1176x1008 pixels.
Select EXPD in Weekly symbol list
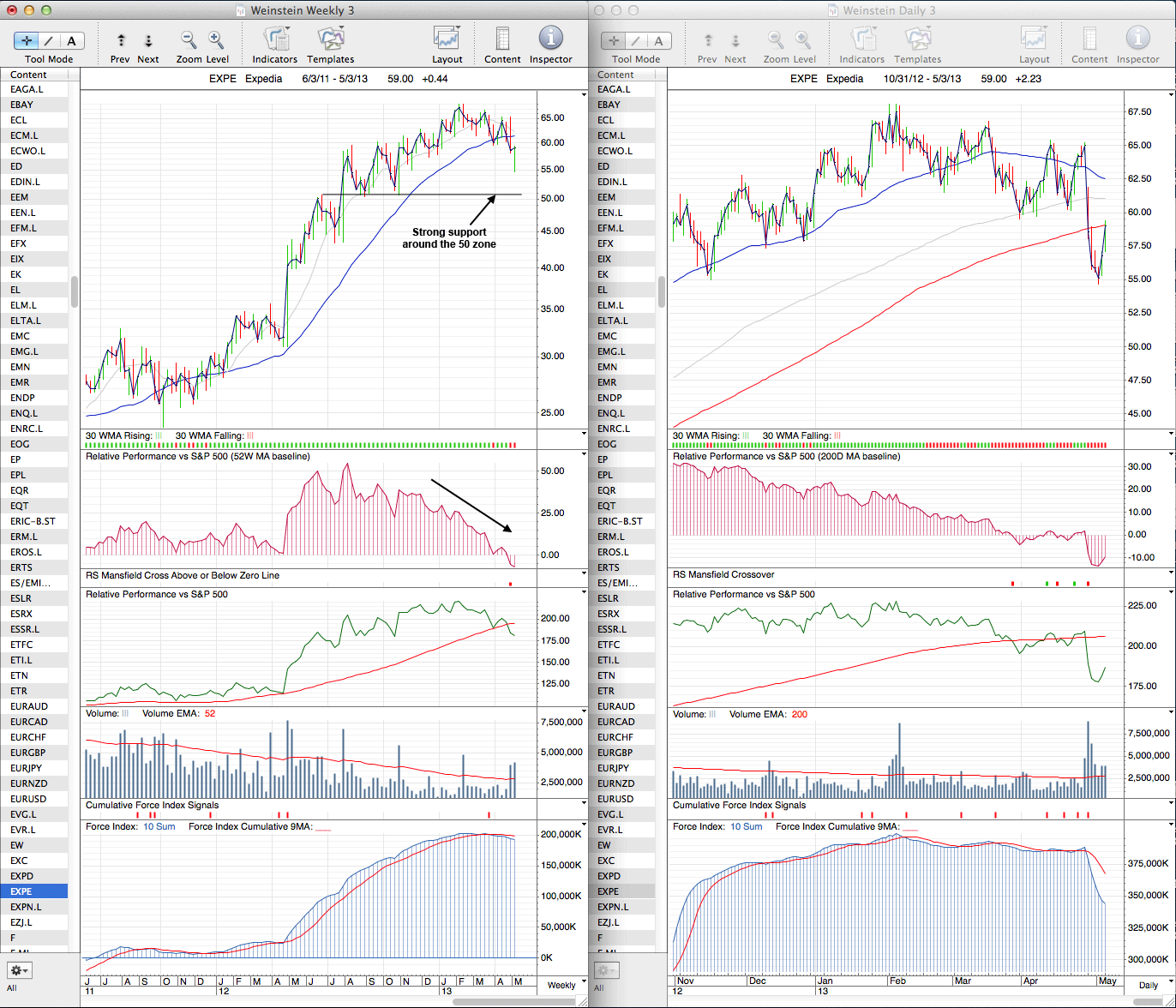coord(34,876)
